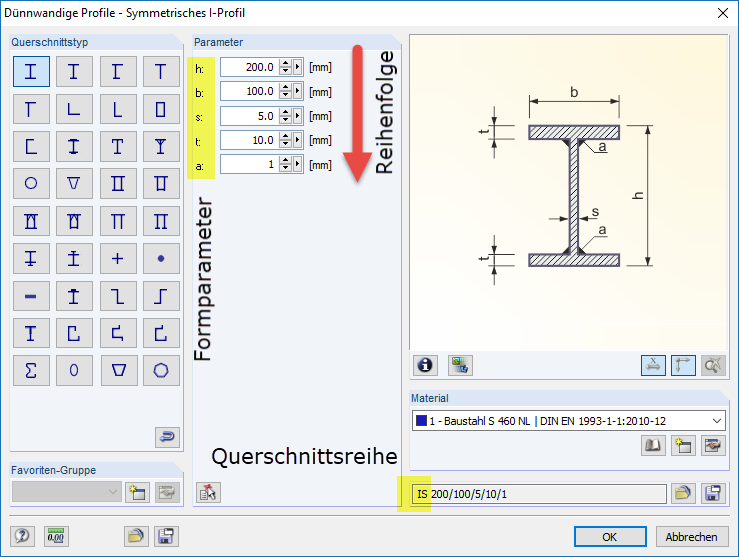Expand the arrow menu beside s value
Screen dimensions: 739x557
coord(297,115)
